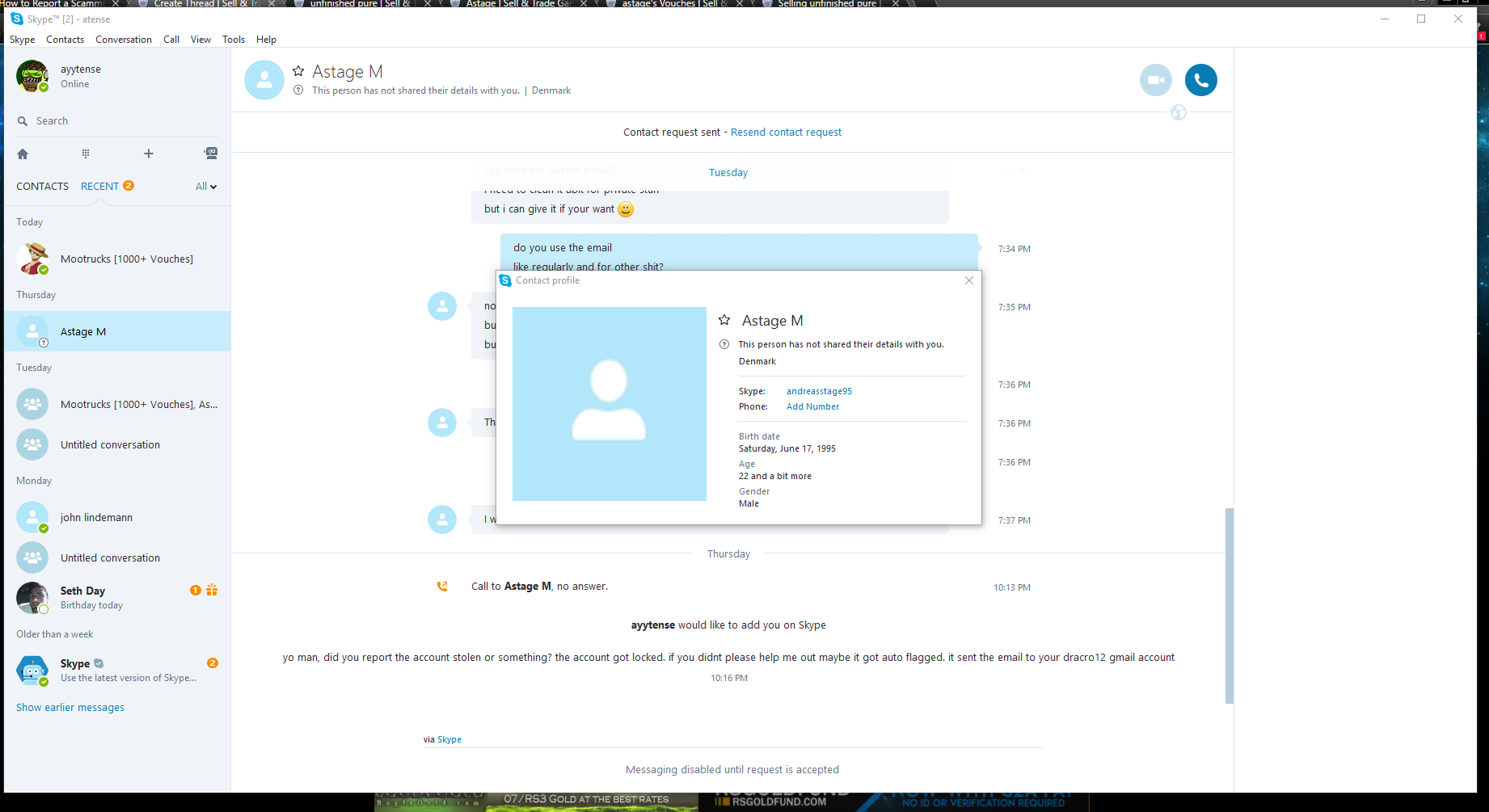Close the Contact profile popup

pos(969,280)
